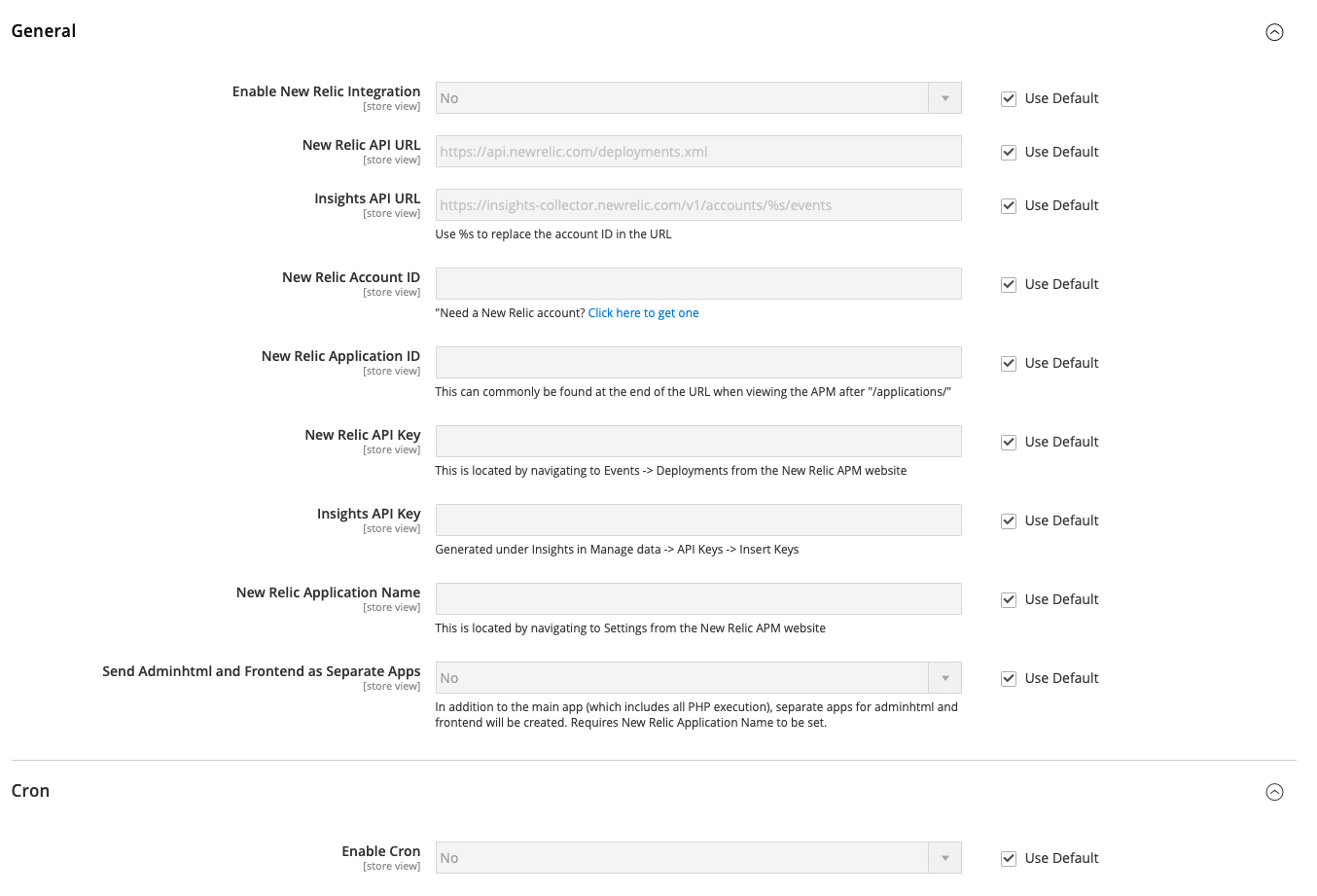The width and height of the screenshot is (1317, 896).
Task: Uncheck Use Default for New Relic Application Name
Action: point(1009,599)
